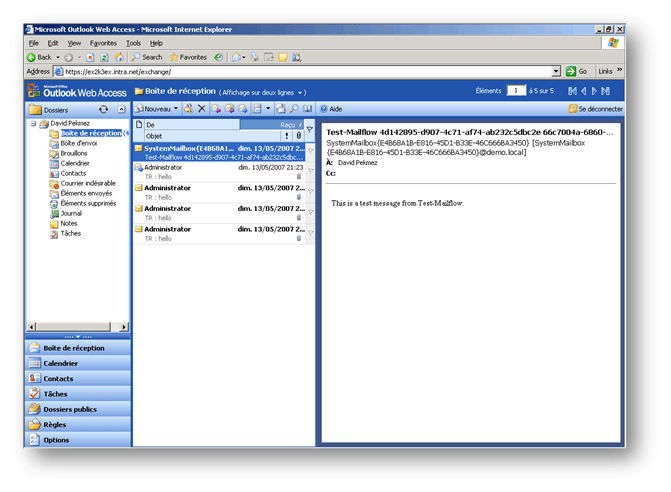This screenshot has width=671, height=492.
Task: Open the Tools menu
Action: point(133,43)
